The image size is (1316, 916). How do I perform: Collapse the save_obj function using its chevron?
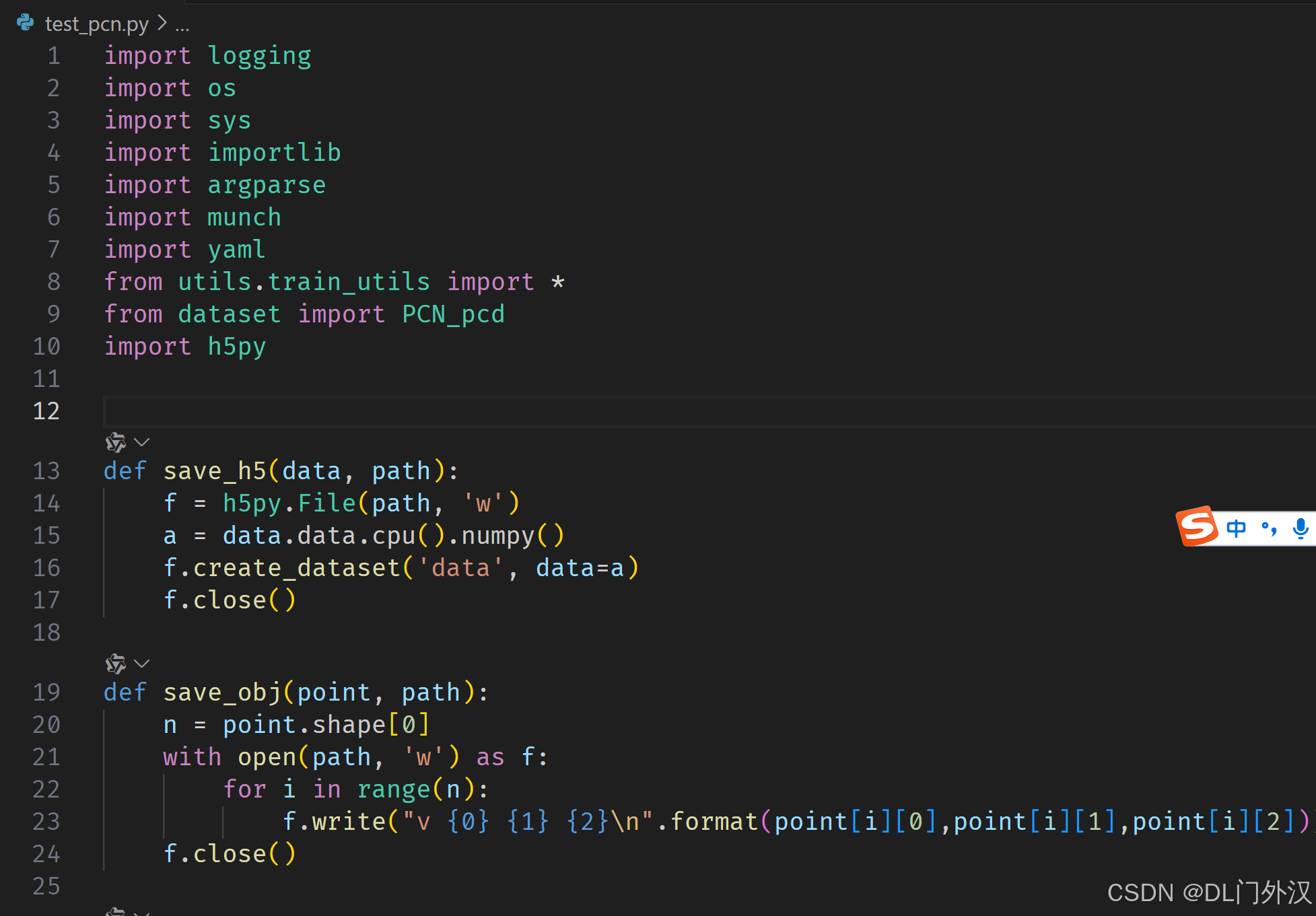[x=142, y=664]
